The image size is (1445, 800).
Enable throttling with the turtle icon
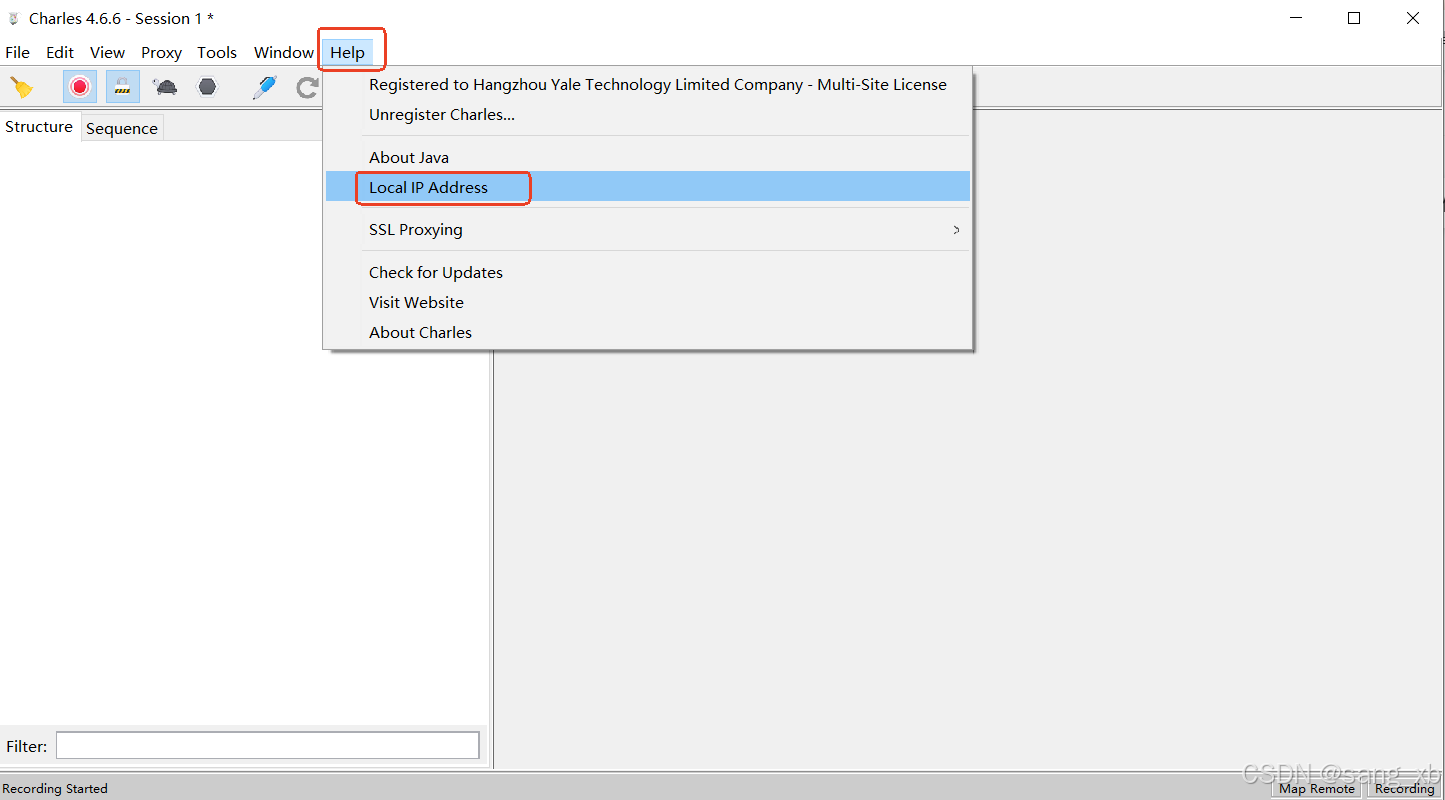(166, 87)
